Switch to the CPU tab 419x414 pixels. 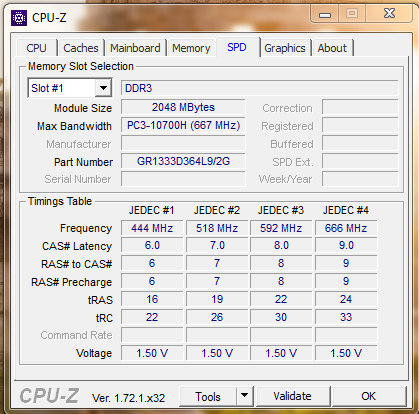tap(36, 48)
